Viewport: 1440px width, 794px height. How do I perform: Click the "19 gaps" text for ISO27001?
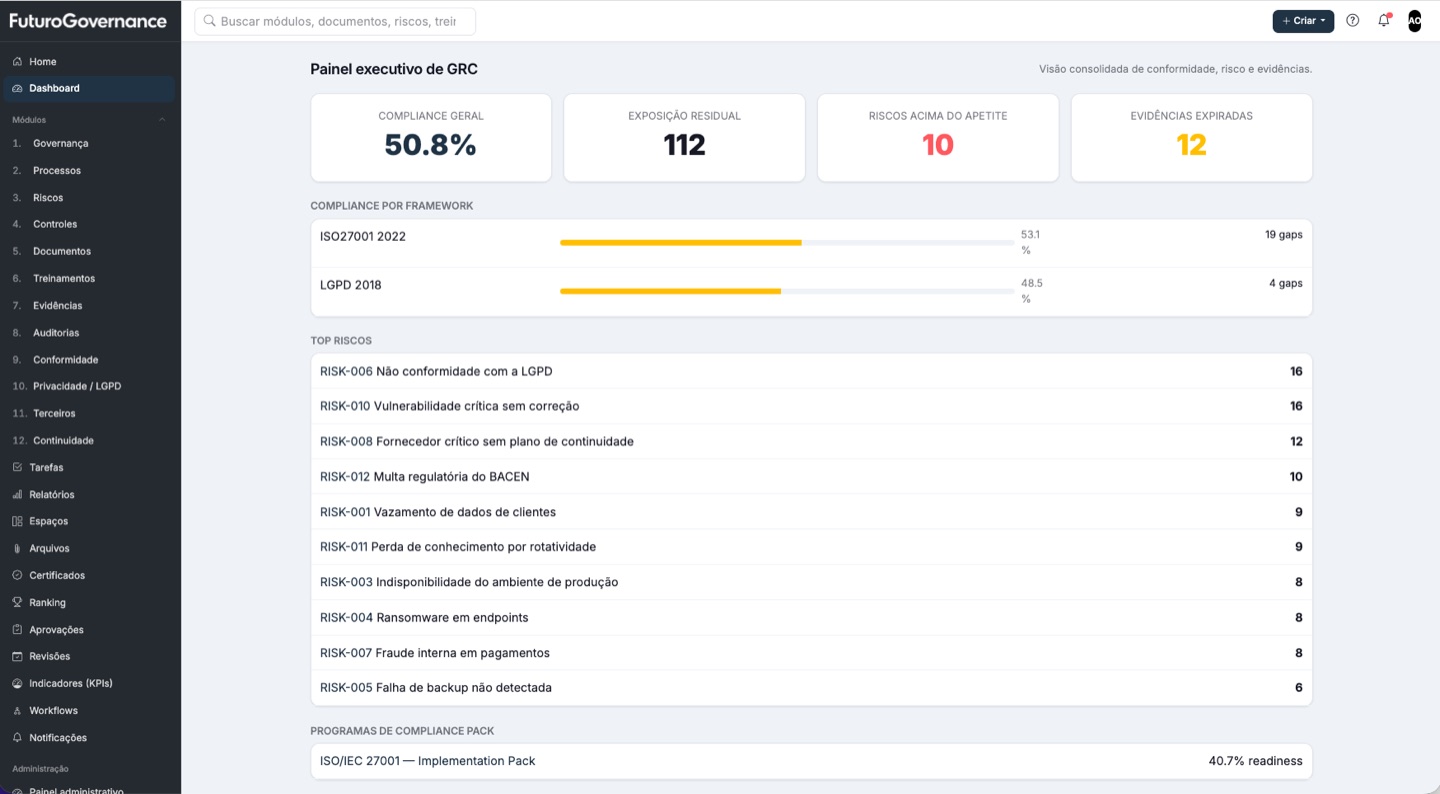pyautogui.click(x=1284, y=235)
